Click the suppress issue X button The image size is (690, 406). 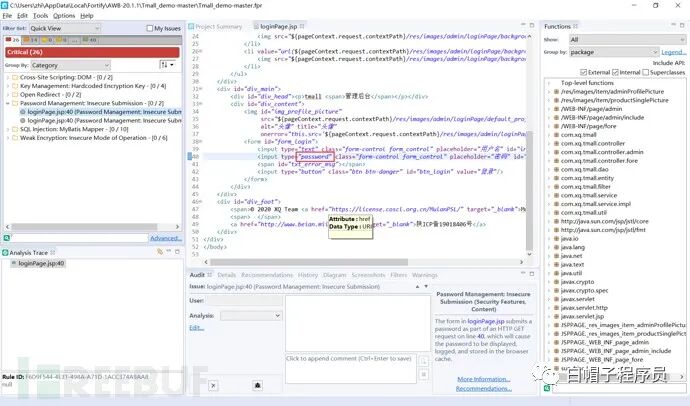[x=213, y=385]
